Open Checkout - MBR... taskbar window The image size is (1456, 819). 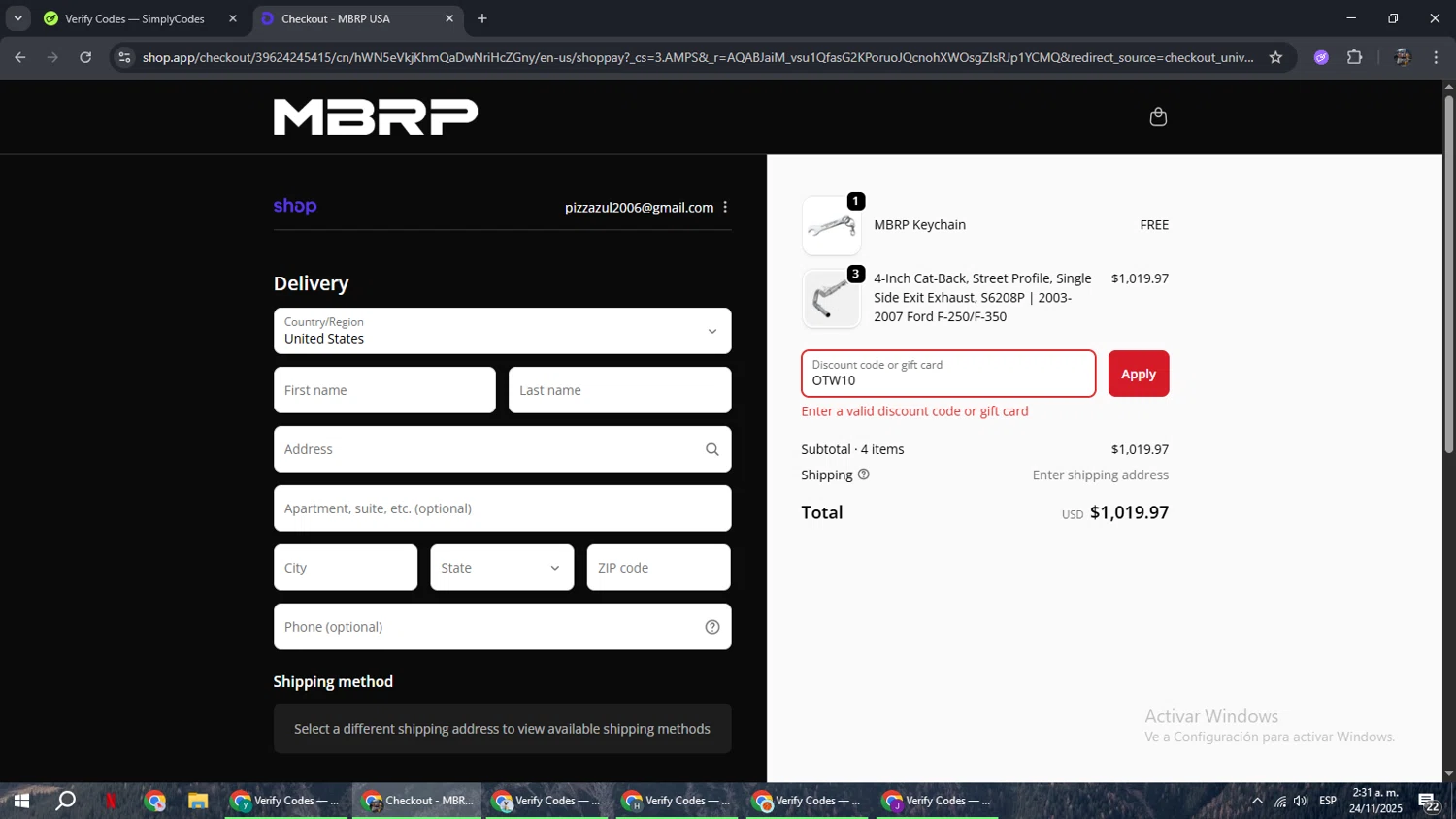click(x=417, y=801)
